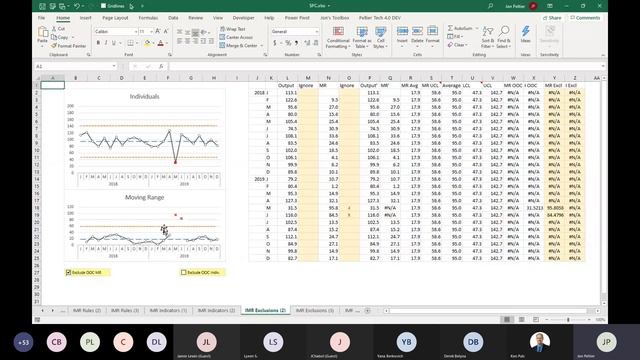Click the Copy button

(x=60, y=37)
